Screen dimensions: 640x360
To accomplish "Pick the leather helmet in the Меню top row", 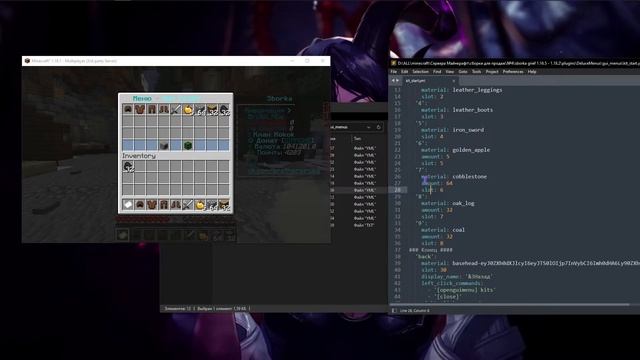I will [x=128, y=109].
